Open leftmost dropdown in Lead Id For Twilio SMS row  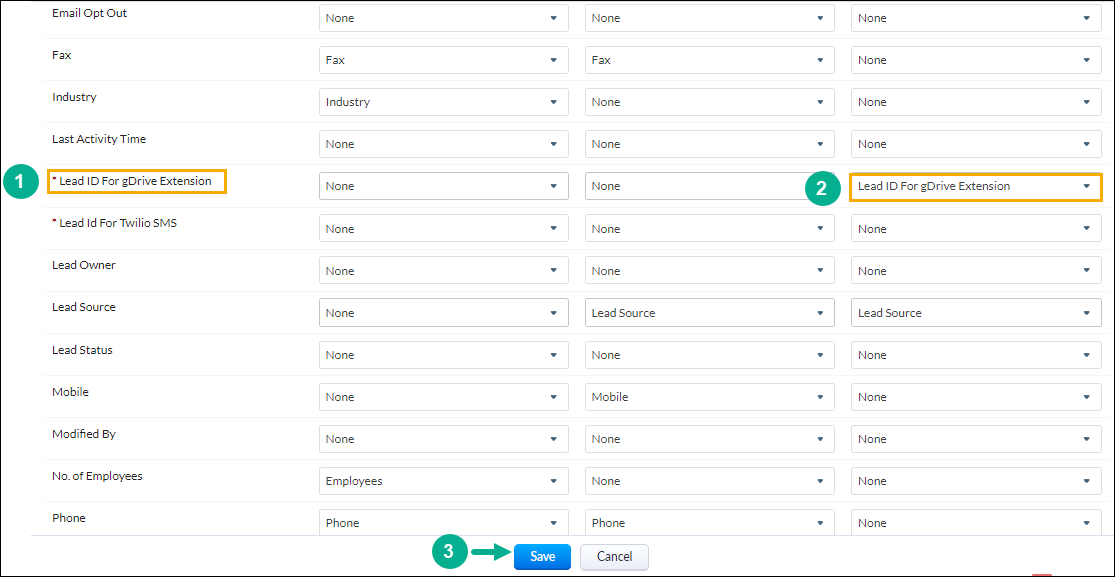(x=444, y=228)
